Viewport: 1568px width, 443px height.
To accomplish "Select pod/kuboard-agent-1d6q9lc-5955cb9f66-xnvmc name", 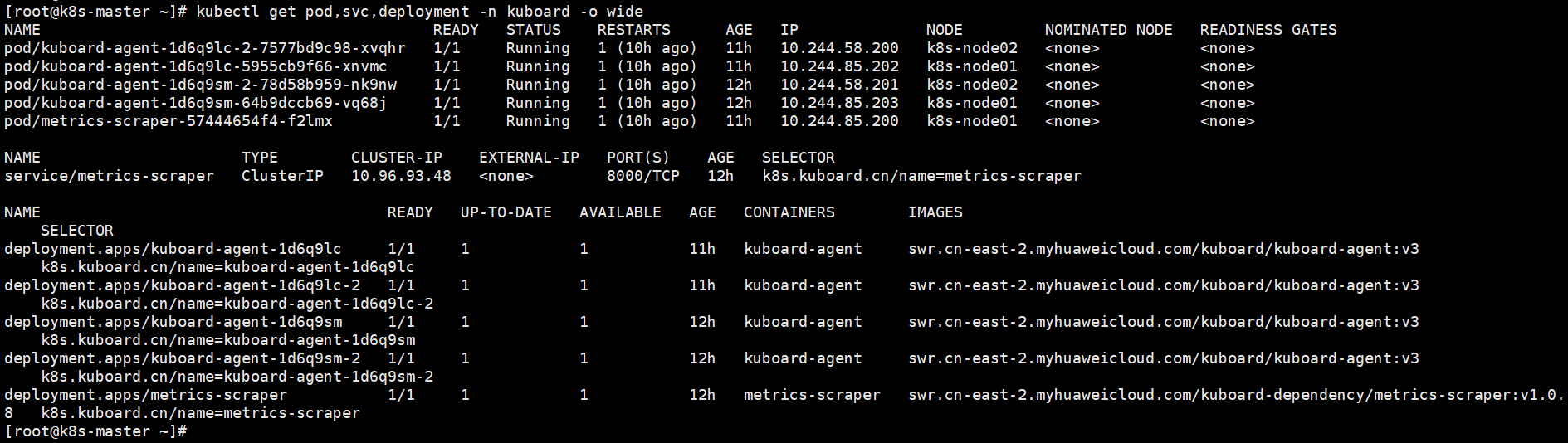I will pyautogui.click(x=196, y=66).
